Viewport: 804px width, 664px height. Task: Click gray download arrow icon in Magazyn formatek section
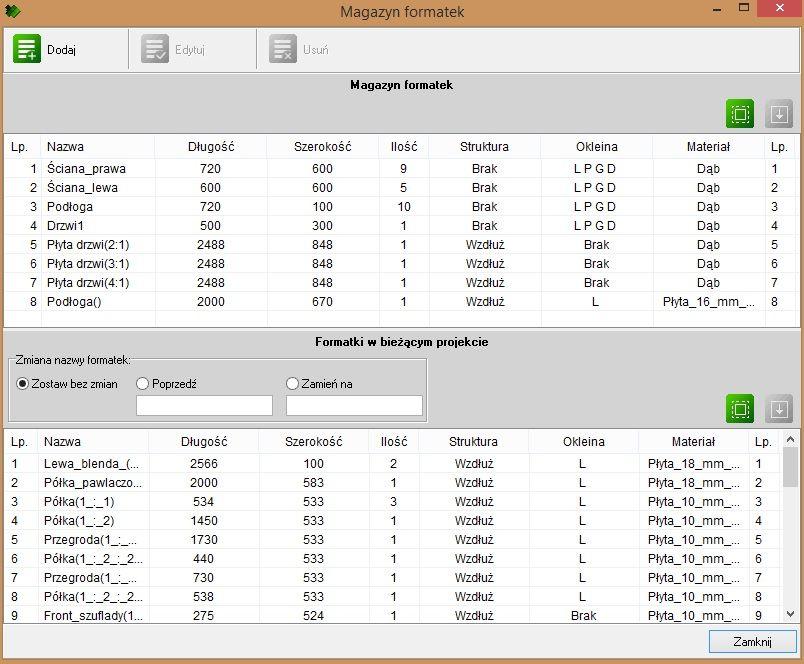pyautogui.click(x=779, y=114)
